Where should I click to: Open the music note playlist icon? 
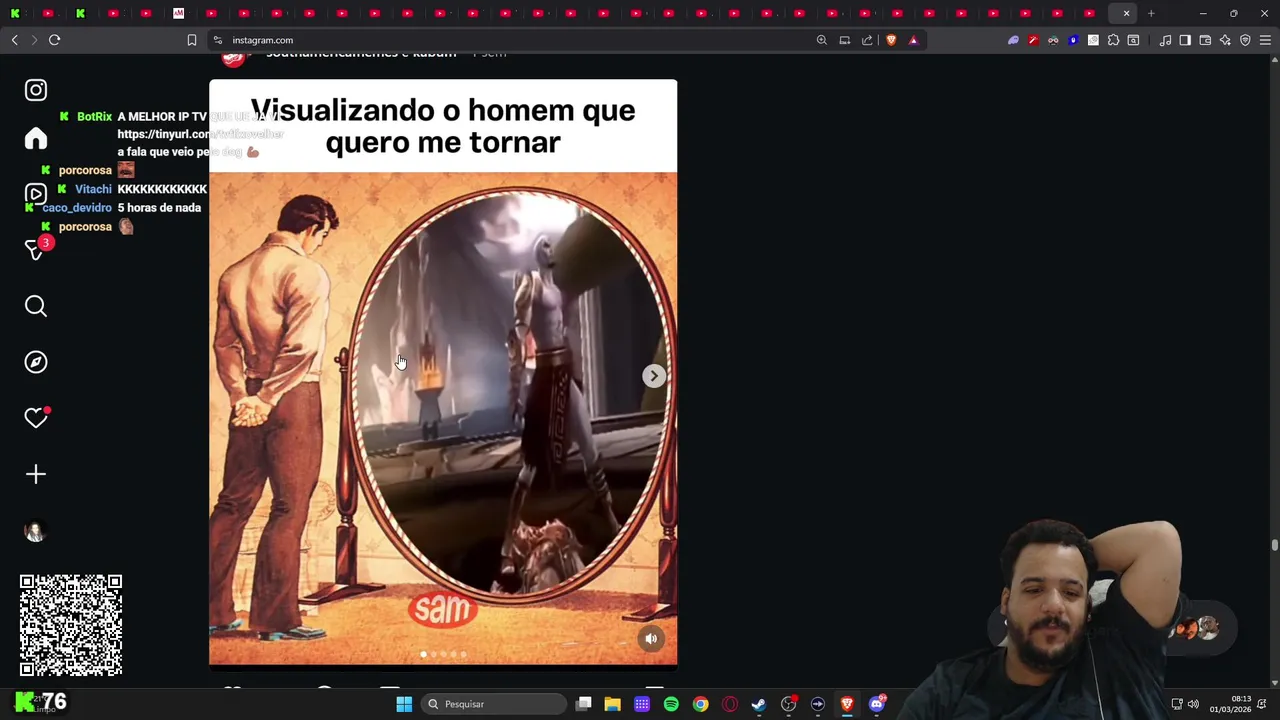coord(1165,40)
